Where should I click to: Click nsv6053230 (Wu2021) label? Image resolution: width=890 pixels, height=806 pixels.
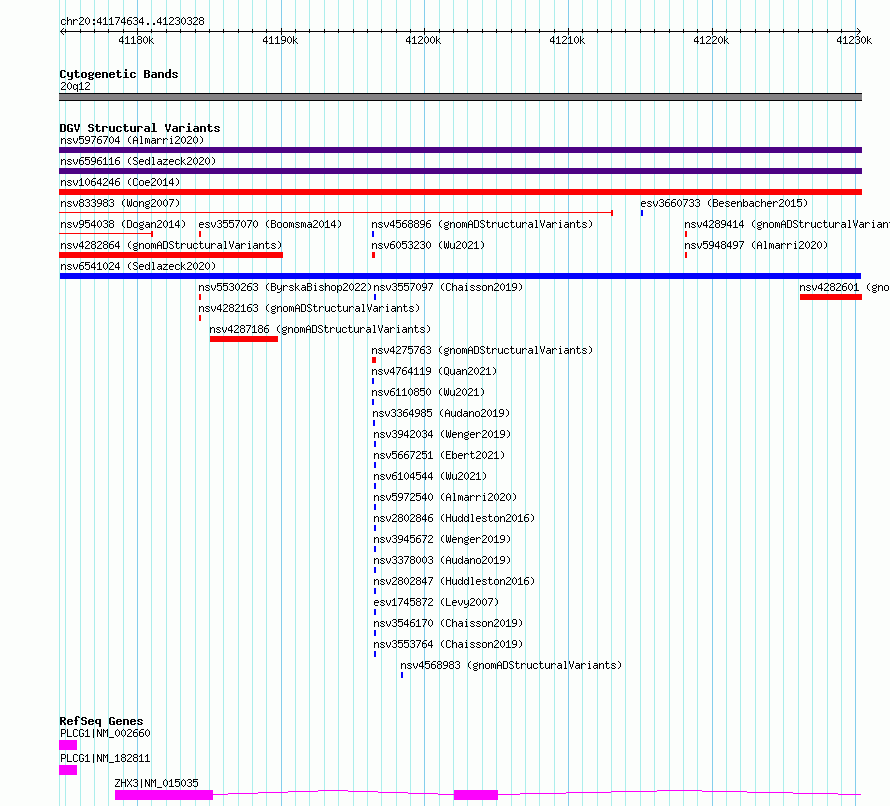tap(428, 245)
